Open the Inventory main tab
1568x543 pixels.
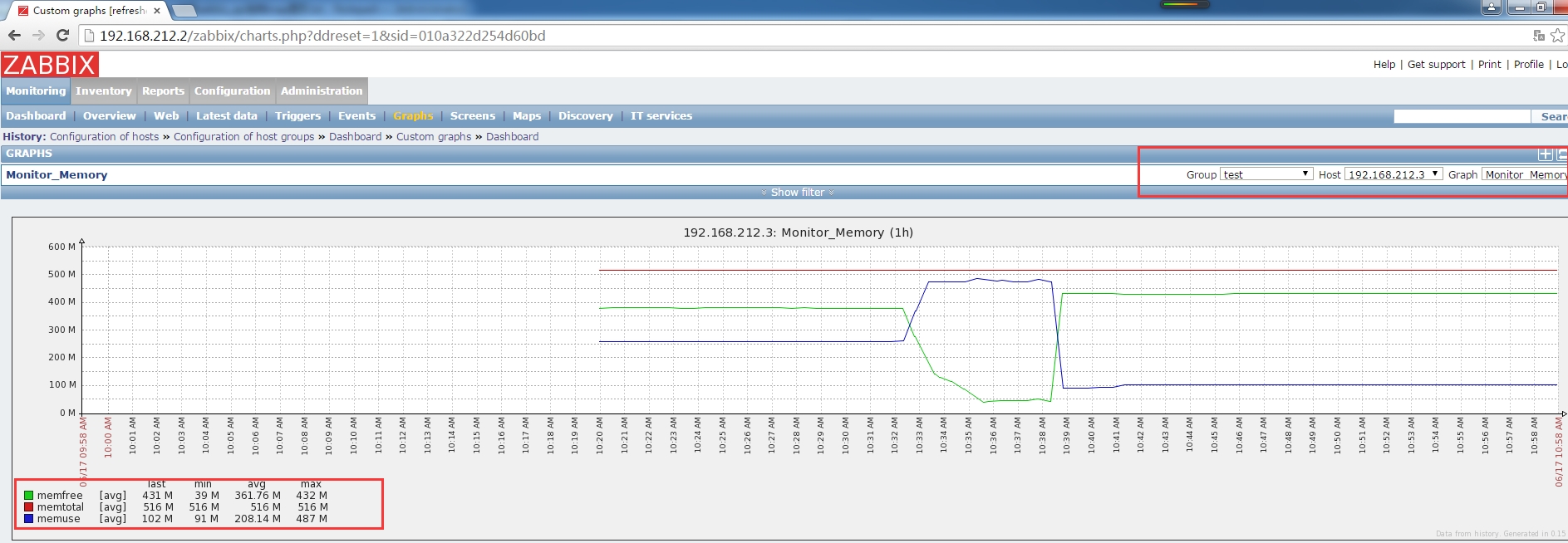(x=103, y=91)
